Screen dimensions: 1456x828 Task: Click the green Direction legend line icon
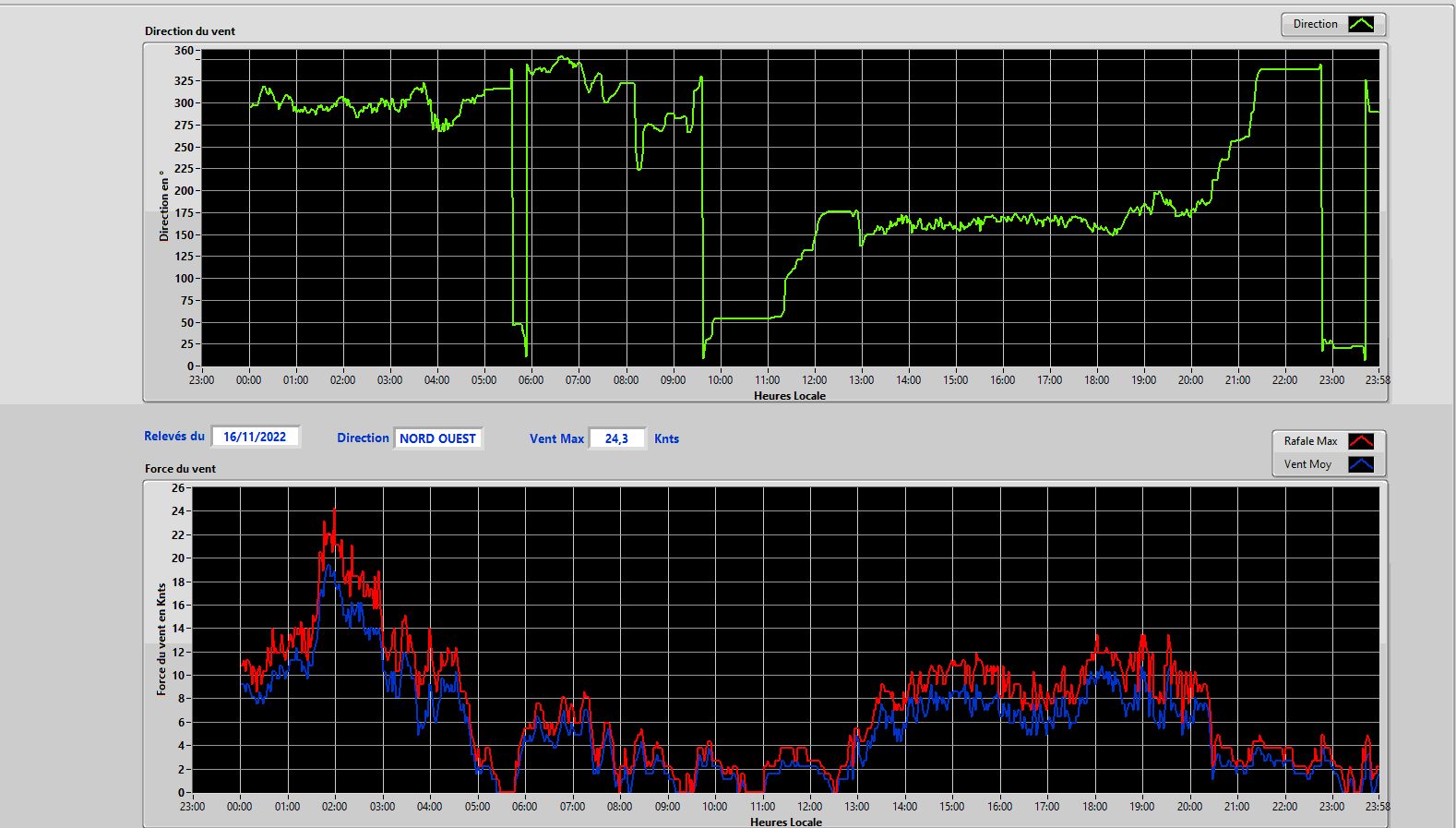(1361, 24)
